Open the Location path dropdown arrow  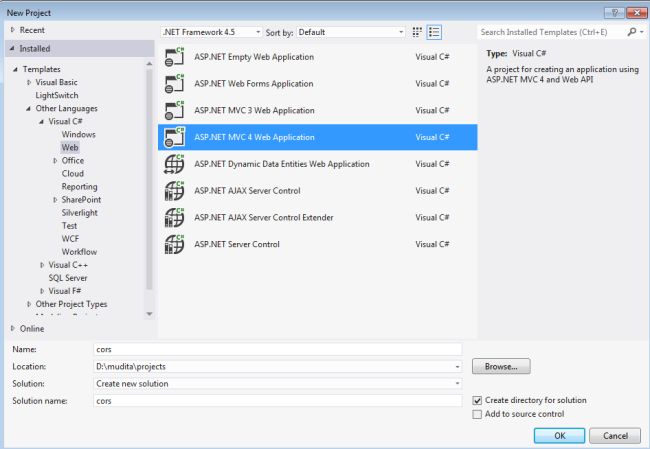click(457, 366)
